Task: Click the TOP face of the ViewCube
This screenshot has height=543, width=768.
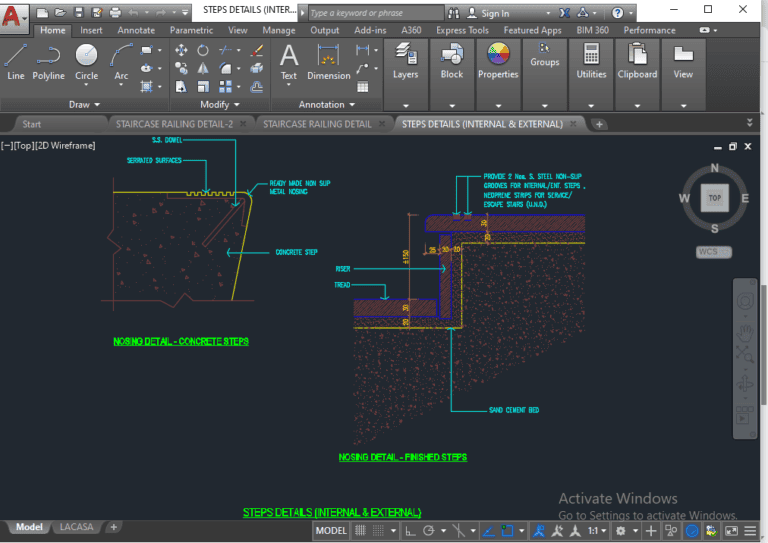Action: pyautogui.click(x=715, y=198)
